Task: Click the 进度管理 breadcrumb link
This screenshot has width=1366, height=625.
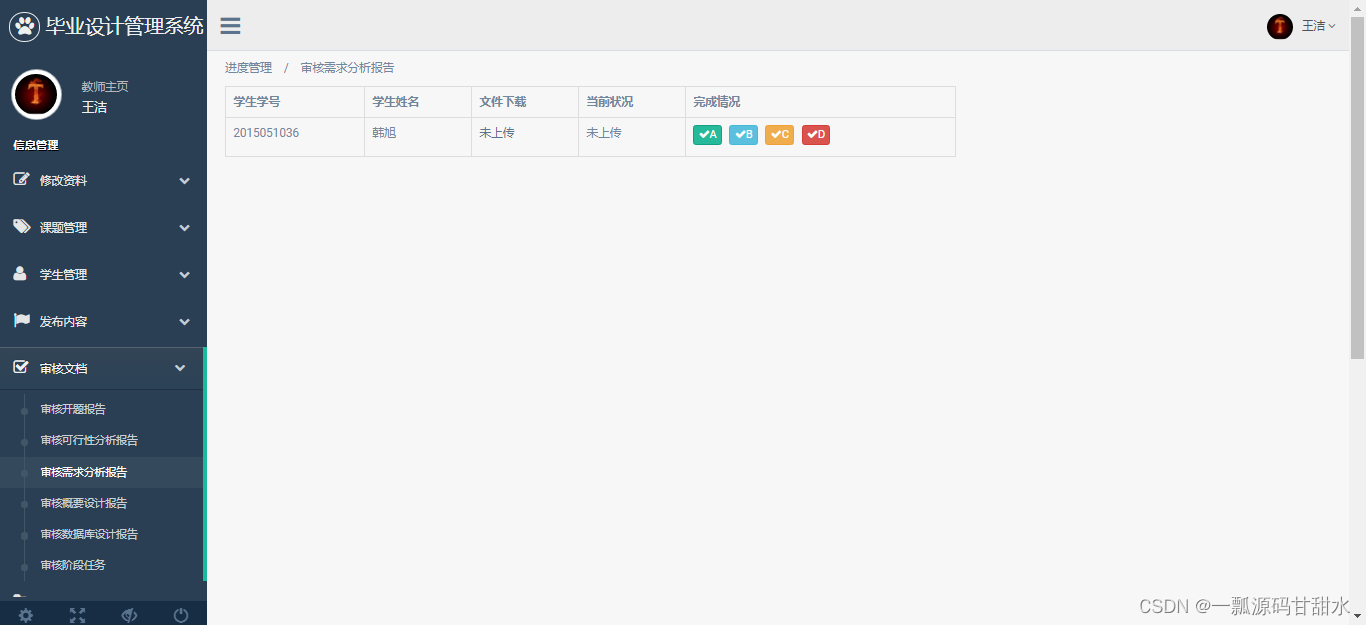Action: click(248, 68)
